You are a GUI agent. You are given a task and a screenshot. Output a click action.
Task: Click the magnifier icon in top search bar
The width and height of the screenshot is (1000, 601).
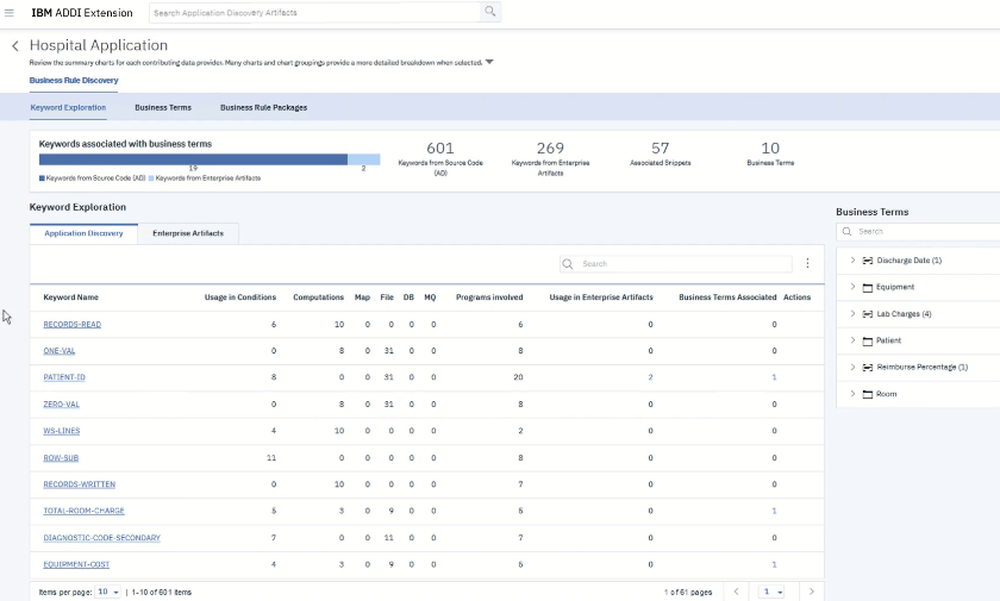[x=489, y=12]
